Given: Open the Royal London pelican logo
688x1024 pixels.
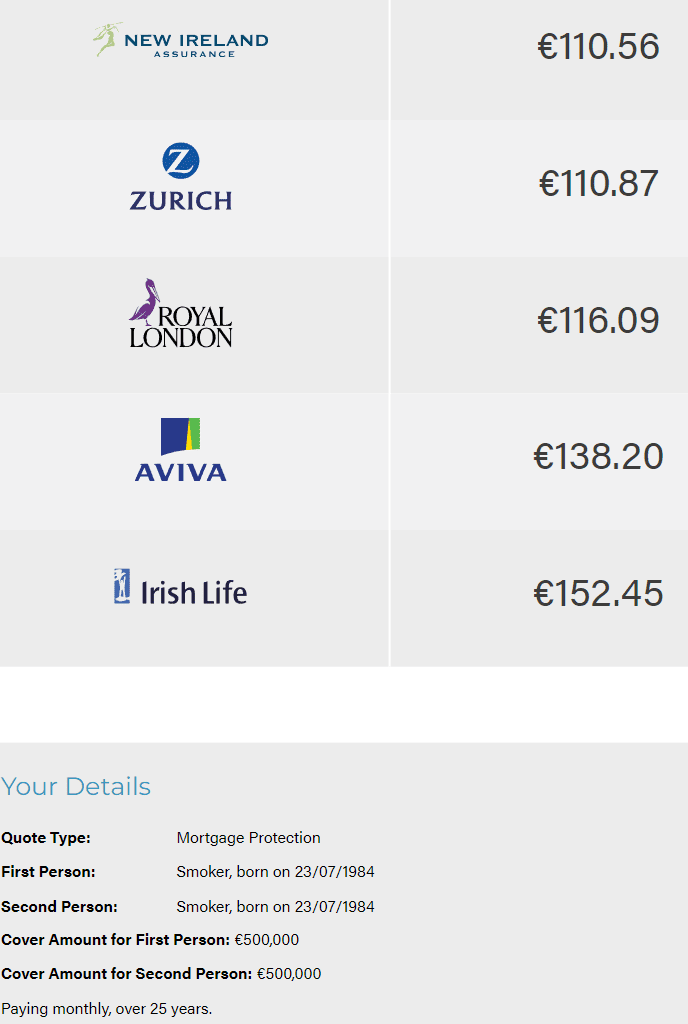Looking at the screenshot, I should click(181, 313).
